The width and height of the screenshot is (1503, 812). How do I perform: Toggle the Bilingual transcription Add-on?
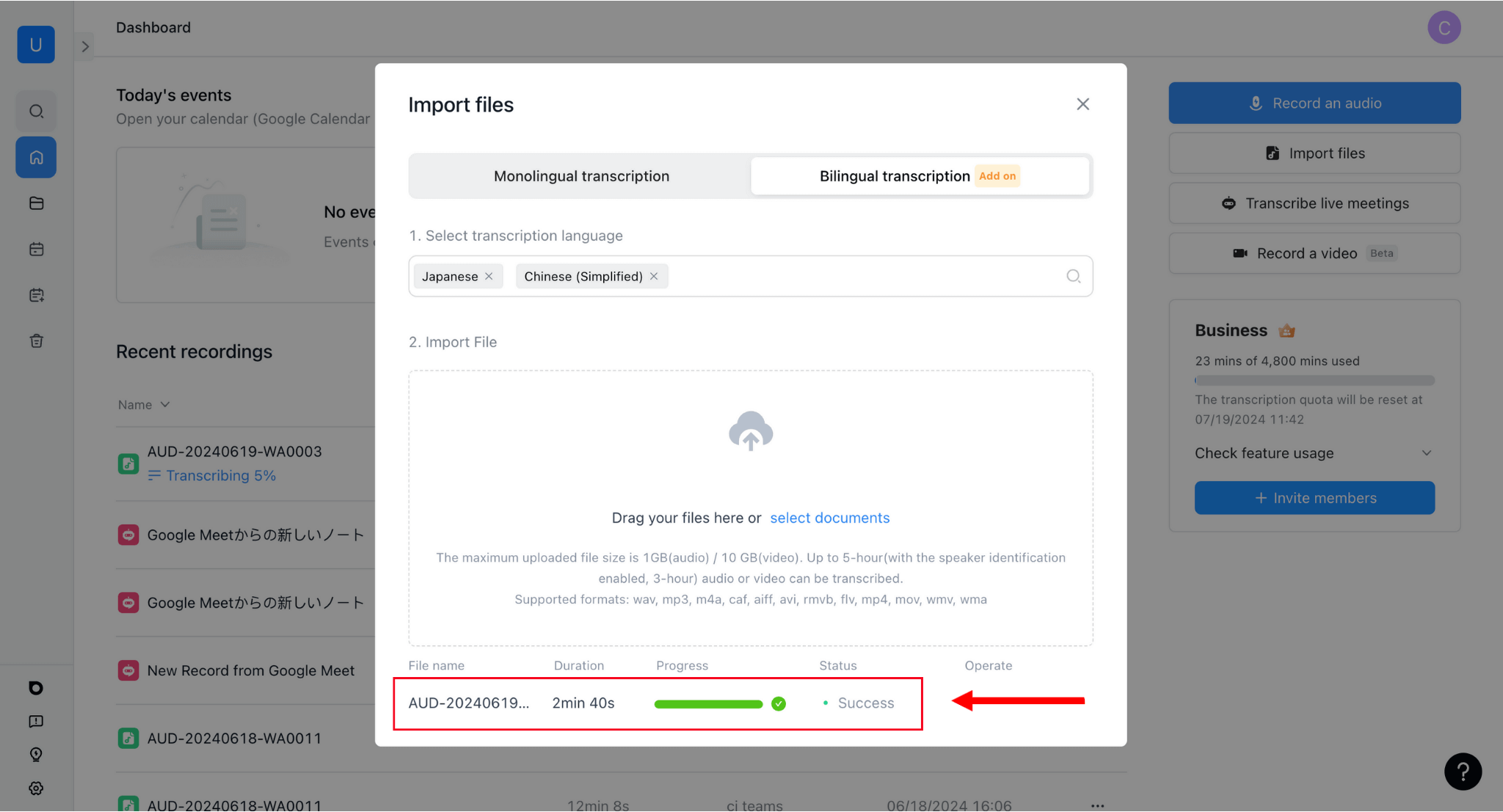[920, 176]
